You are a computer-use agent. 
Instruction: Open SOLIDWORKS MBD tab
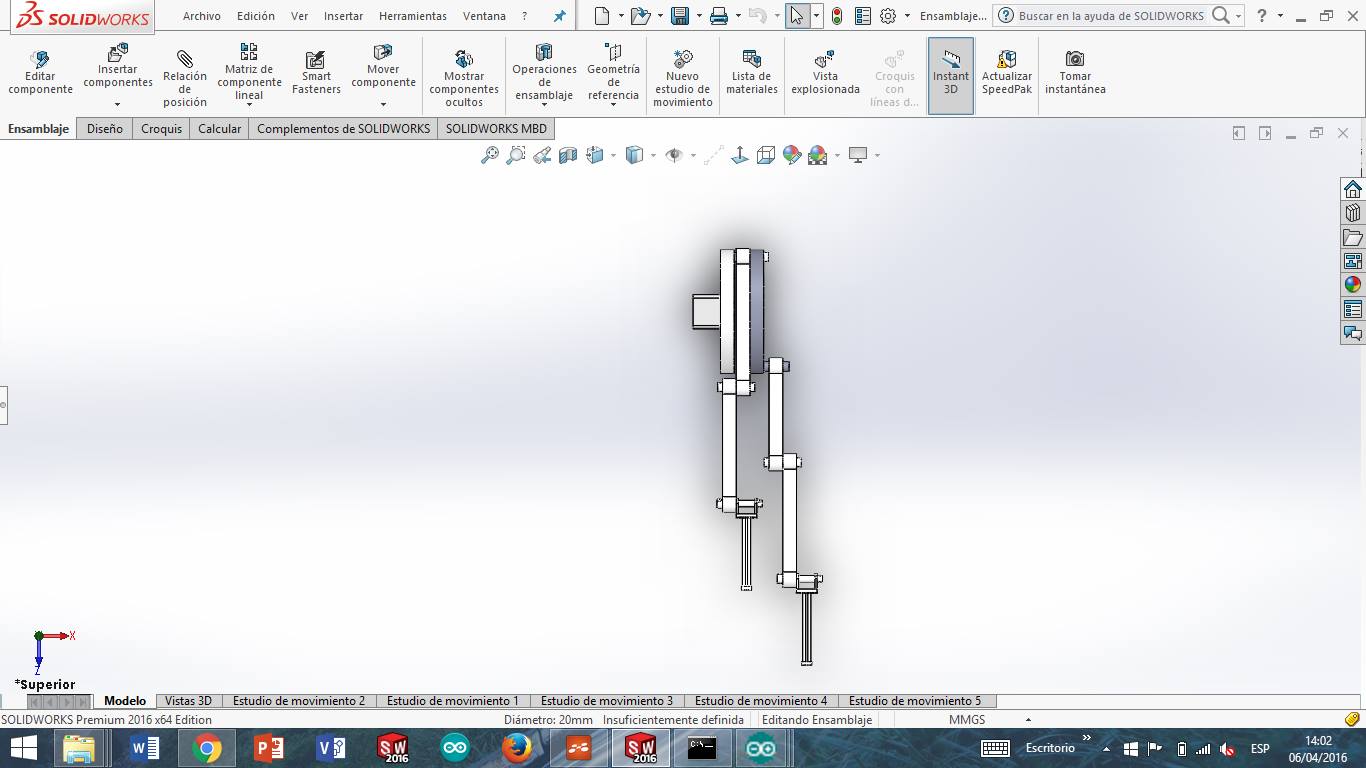(x=496, y=128)
